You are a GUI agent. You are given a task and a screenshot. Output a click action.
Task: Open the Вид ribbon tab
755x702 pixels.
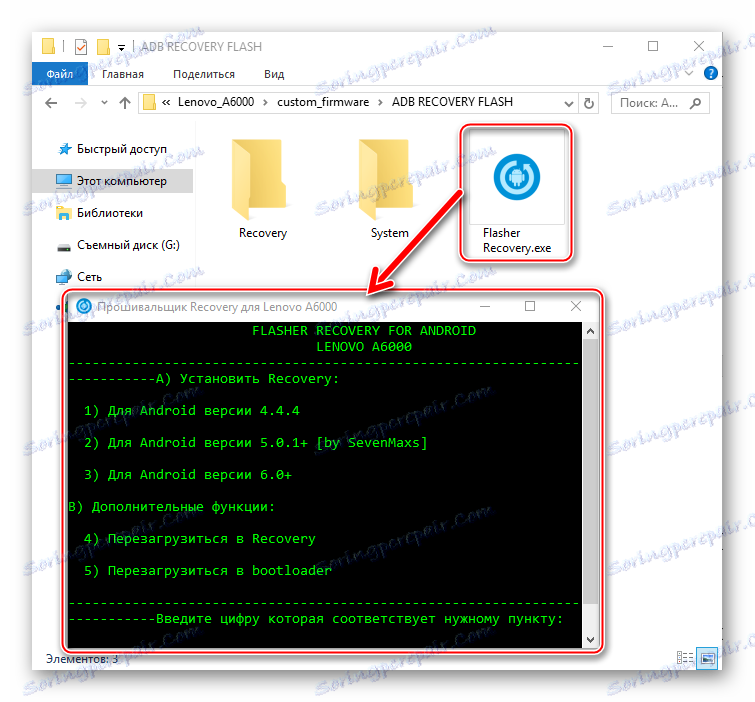(x=274, y=74)
